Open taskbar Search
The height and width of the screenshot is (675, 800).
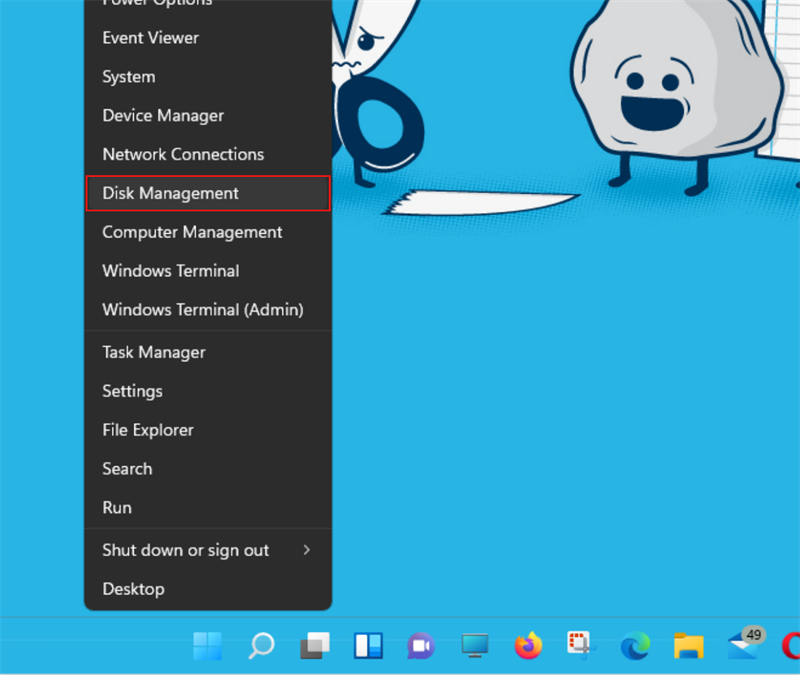pyautogui.click(x=261, y=648)
